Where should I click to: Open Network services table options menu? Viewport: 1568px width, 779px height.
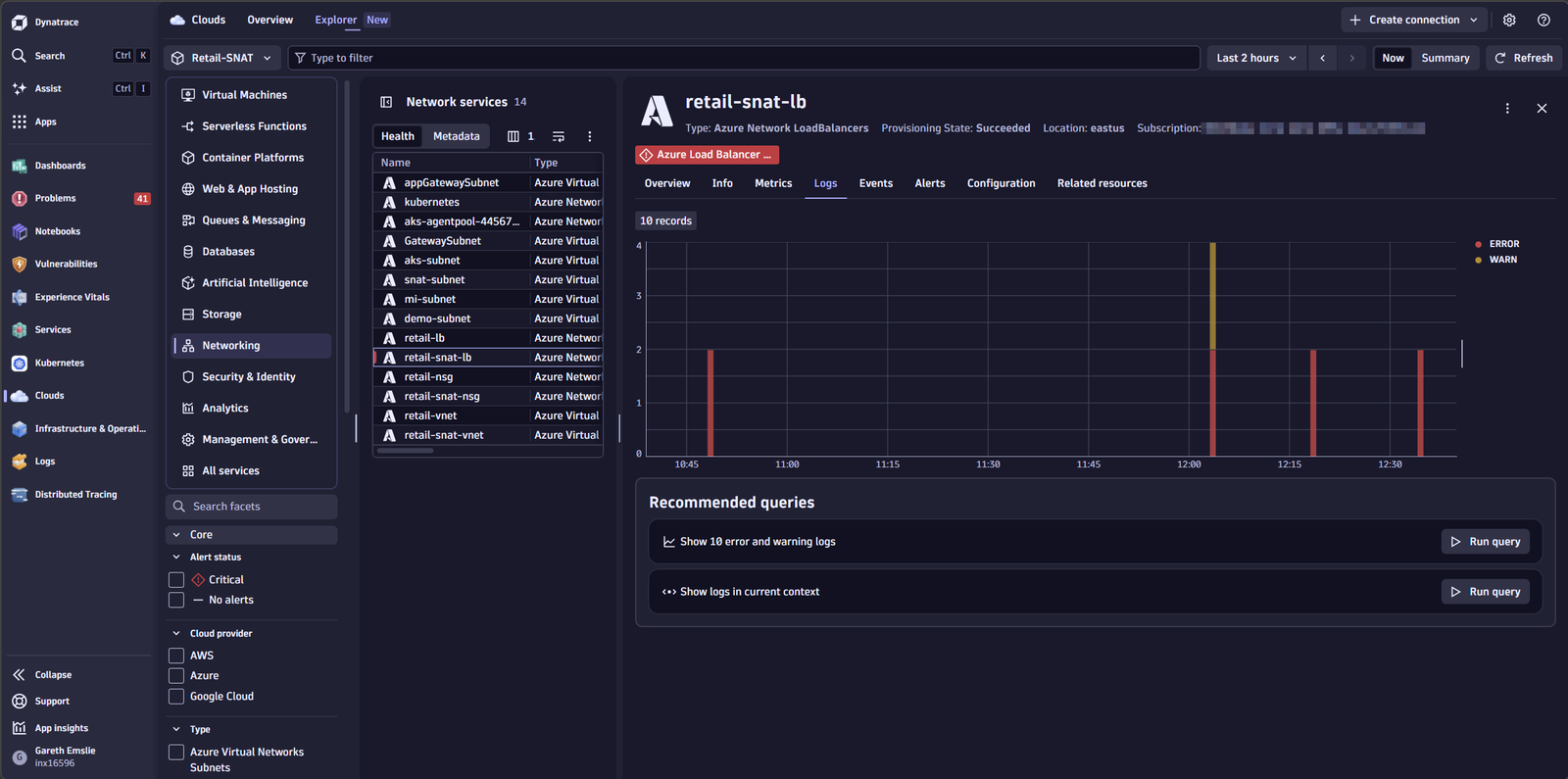pos(589,136)
